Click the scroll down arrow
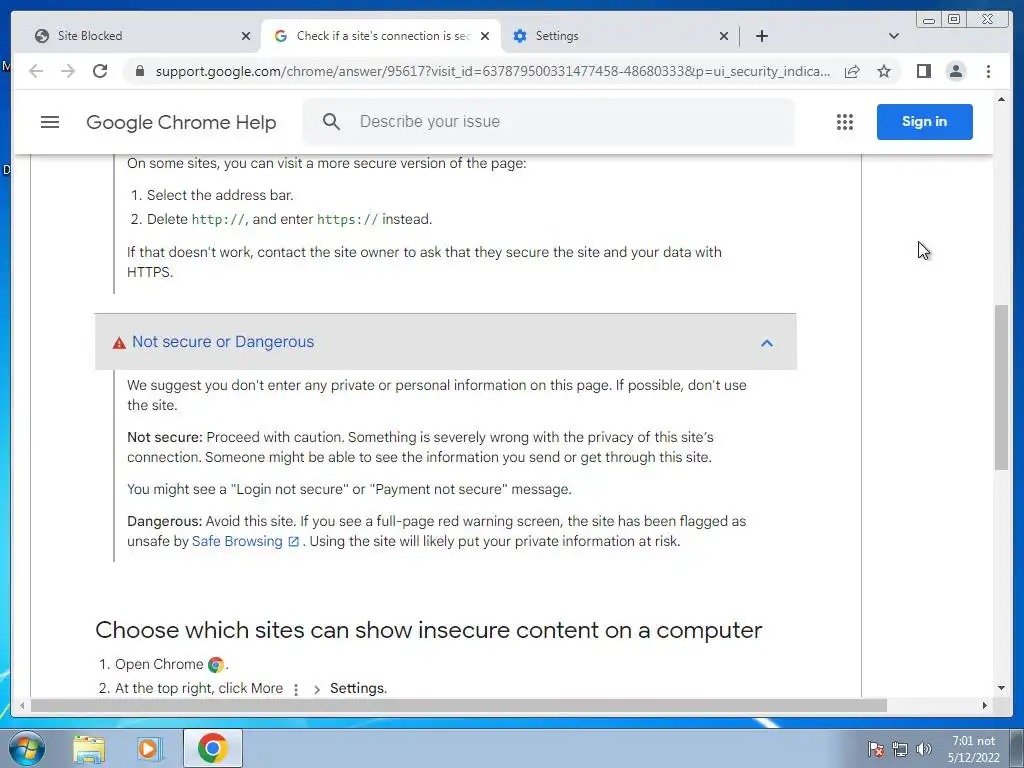 (x=1001, y=688)
